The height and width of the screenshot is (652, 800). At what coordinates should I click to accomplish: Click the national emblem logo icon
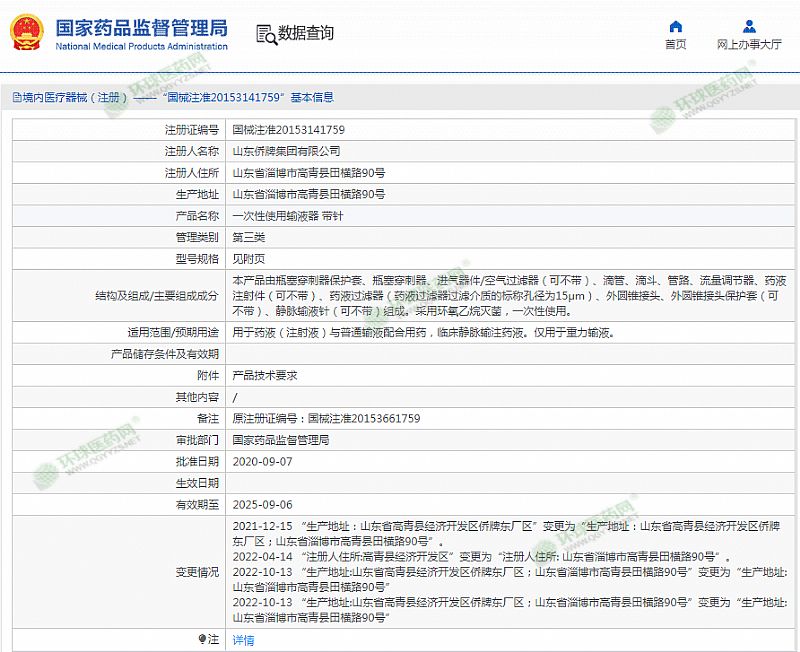coord(25,32)
